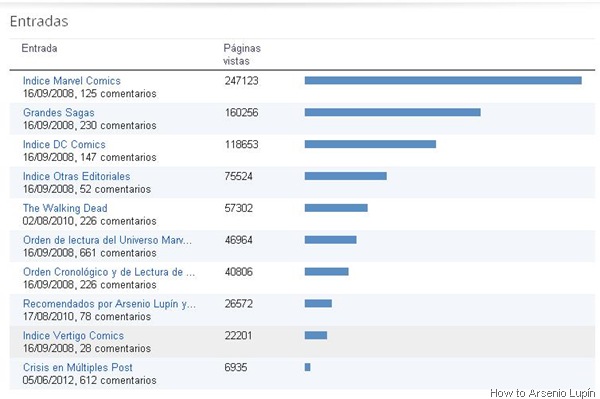Open The Walking Dead post

[x=65, y=208]
